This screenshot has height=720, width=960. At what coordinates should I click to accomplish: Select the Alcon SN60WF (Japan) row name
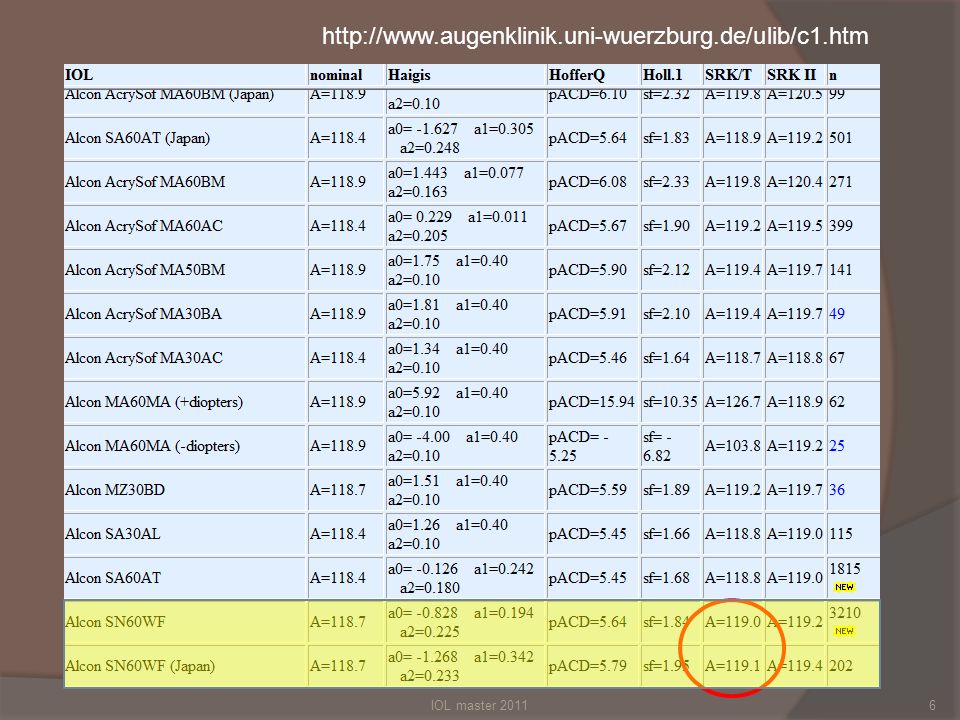(140, 666)
